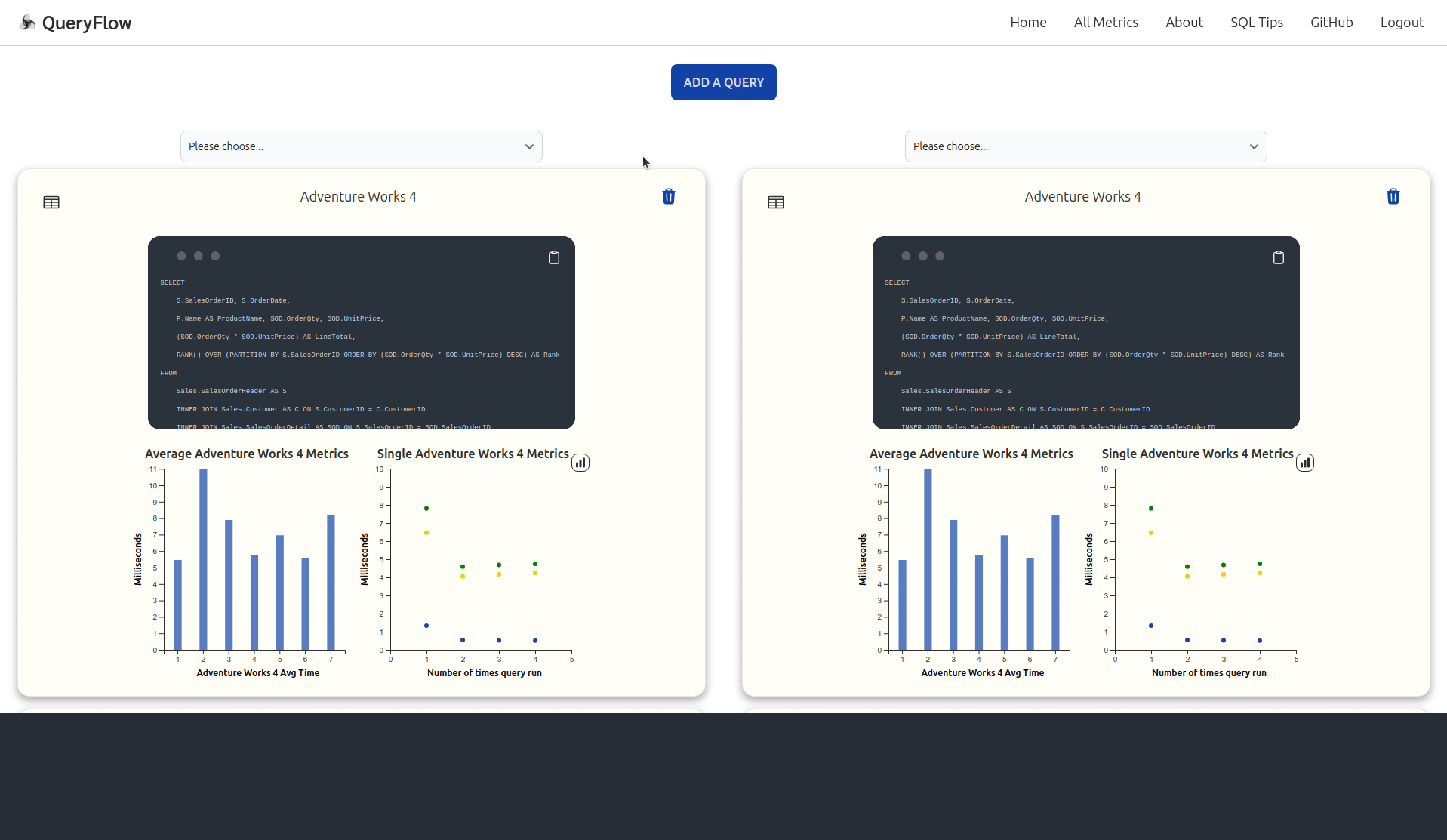The image size is (1447, 840).
Task: Click tallest bar in left average chart
Action: pos(203,559)
